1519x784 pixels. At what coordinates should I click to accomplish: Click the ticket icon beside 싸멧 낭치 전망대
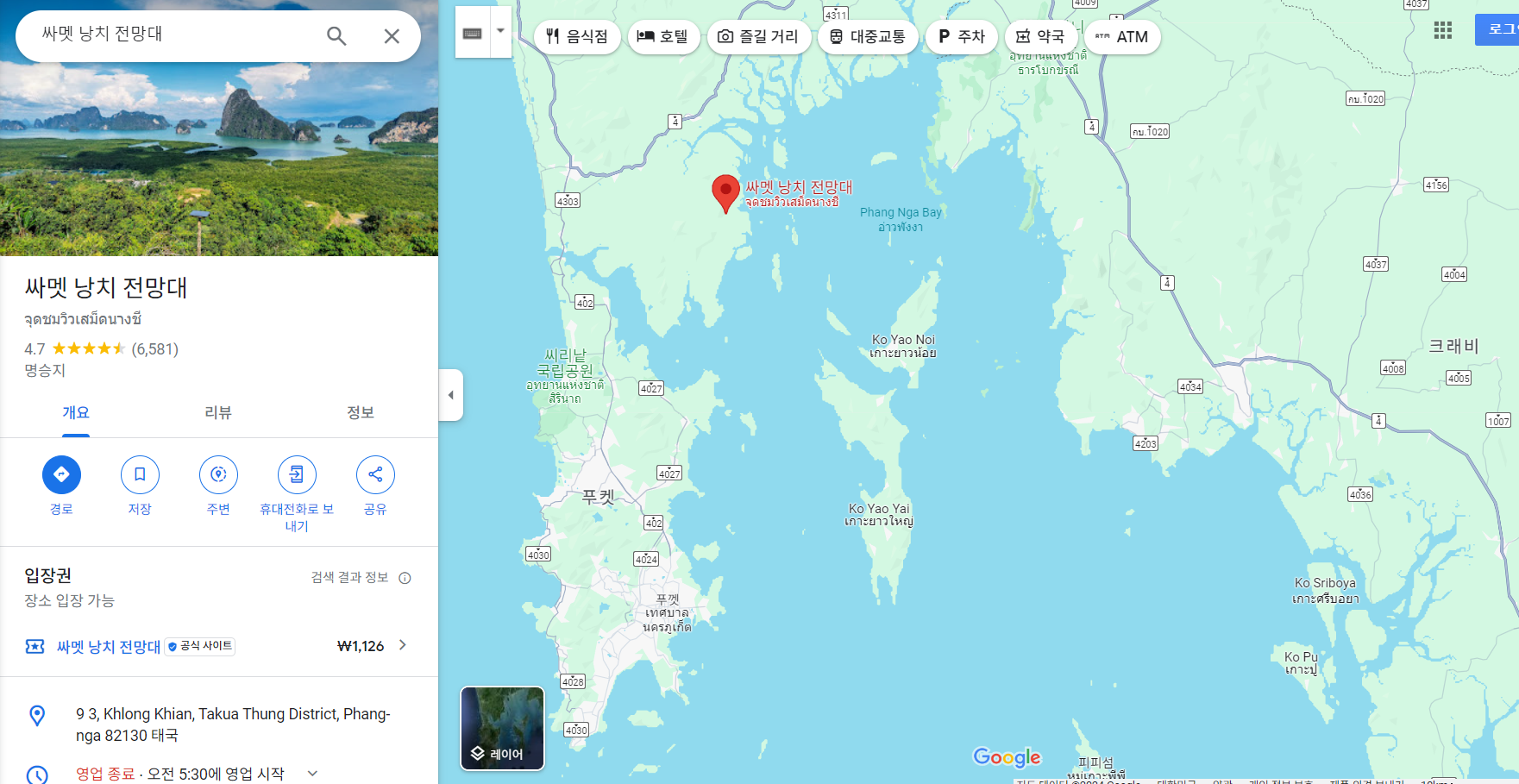point(35,647)
